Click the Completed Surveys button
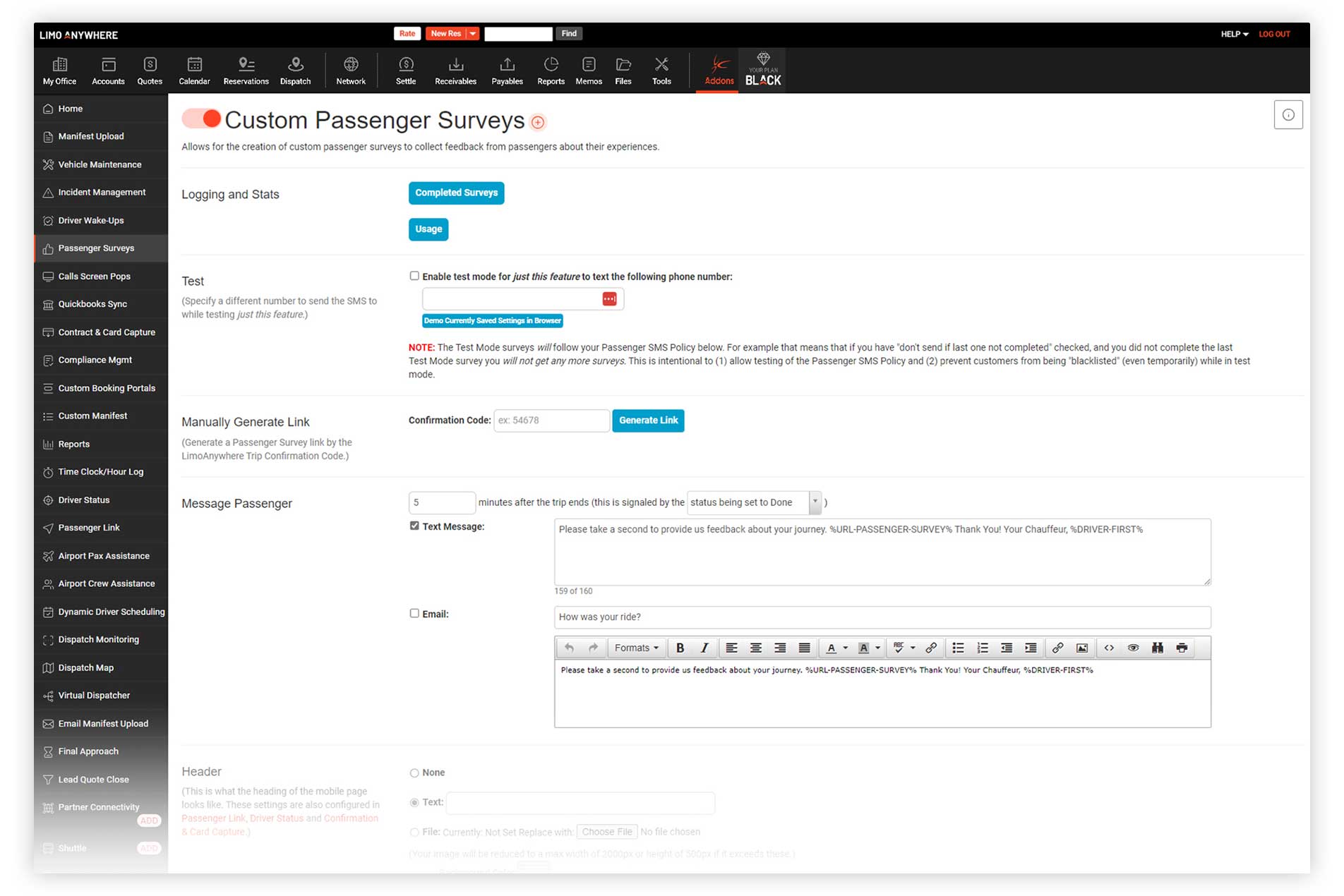Viewport: 1344px width, 896px height. (456, 193)
